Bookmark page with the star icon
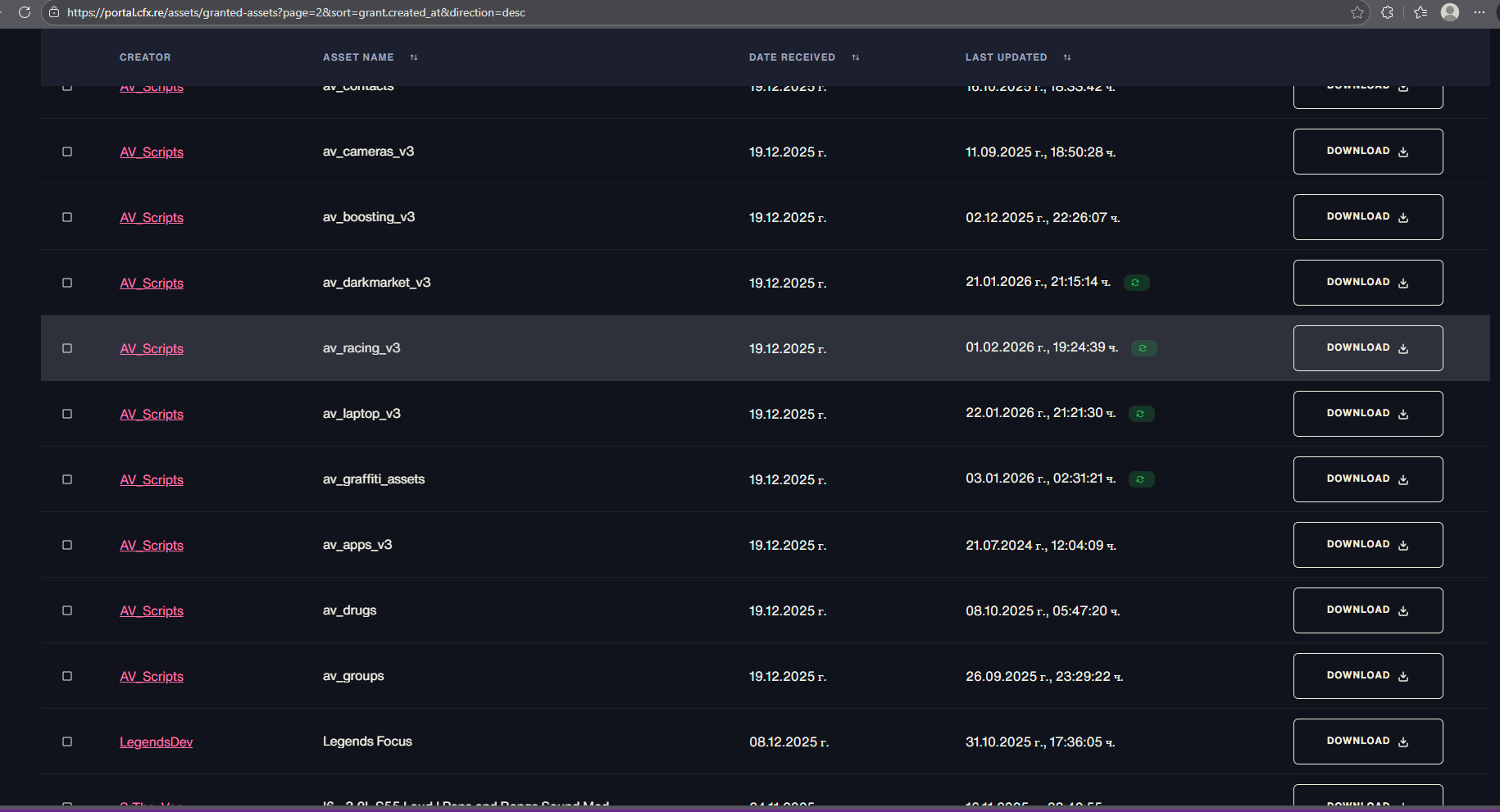The image size is (1500, 812). coord(1357,12)
